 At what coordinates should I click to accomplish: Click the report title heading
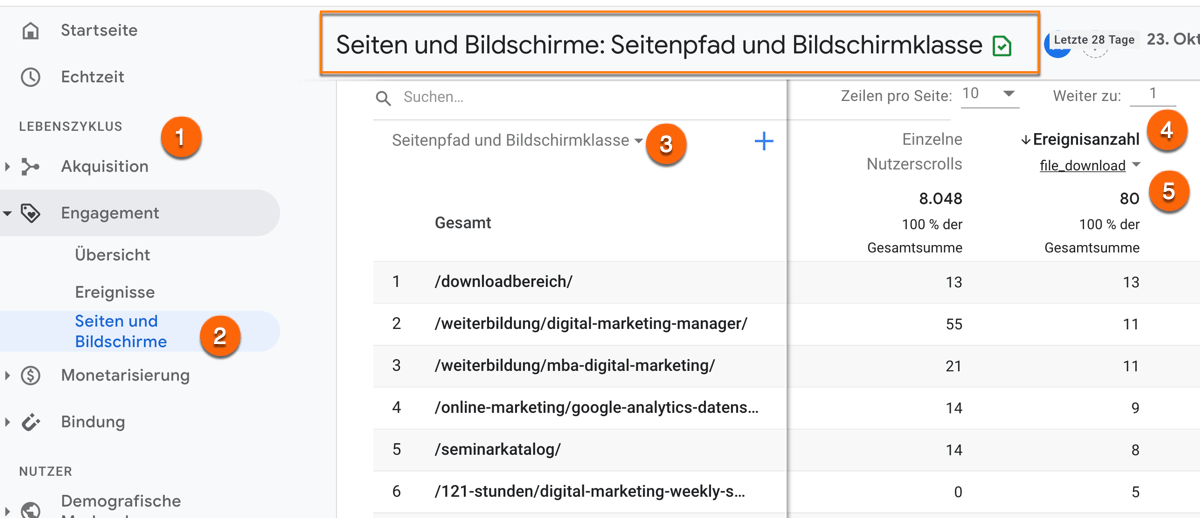[659, 46]
